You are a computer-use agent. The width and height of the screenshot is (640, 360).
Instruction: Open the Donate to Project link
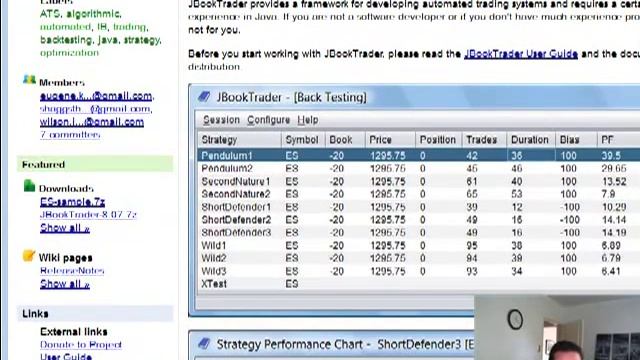pos(81,344)
